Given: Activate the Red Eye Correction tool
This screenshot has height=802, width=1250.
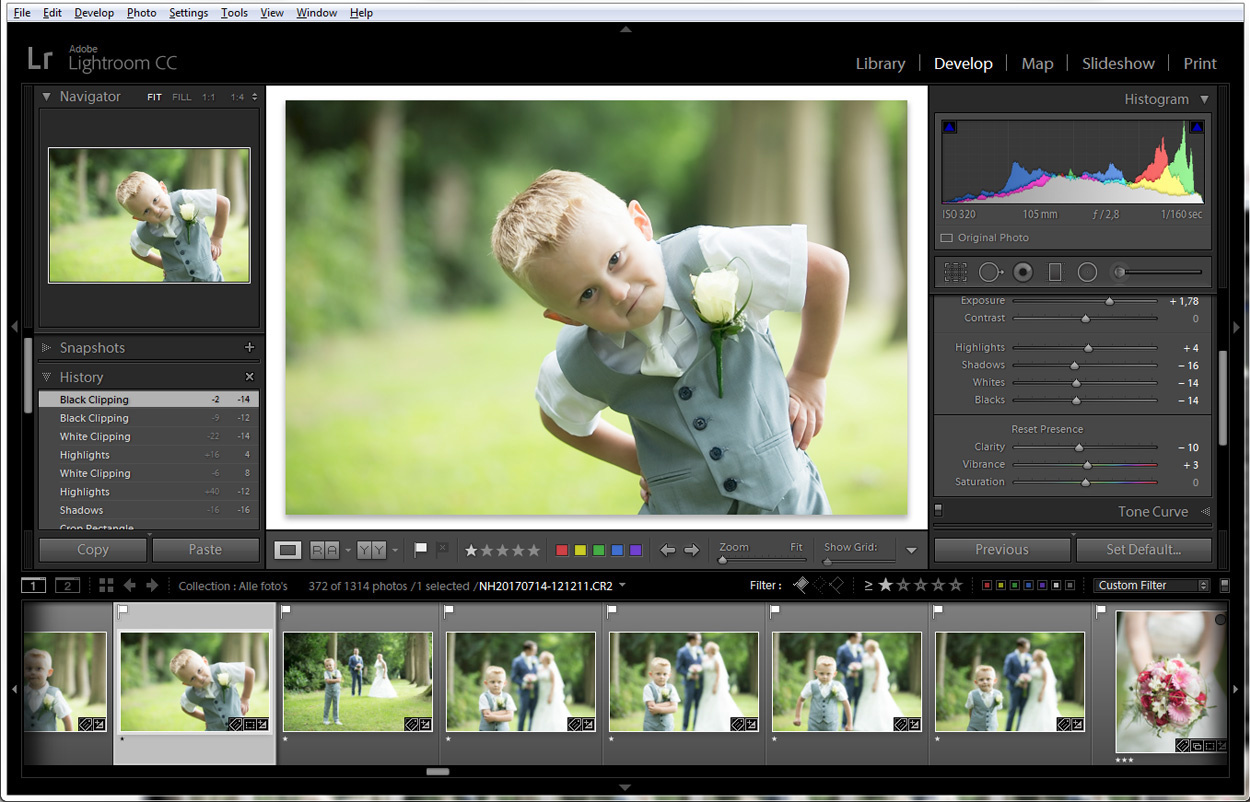Looking at the screenshot, I should coord(1022,272).
